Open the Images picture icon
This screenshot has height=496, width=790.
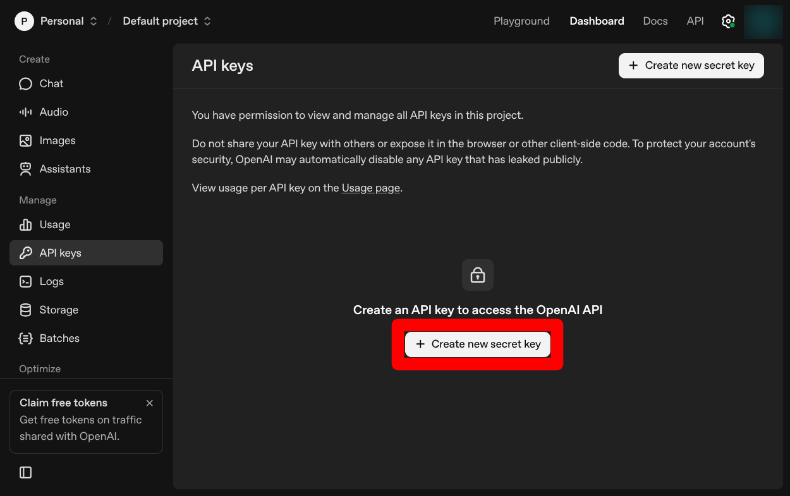(25, 141)
